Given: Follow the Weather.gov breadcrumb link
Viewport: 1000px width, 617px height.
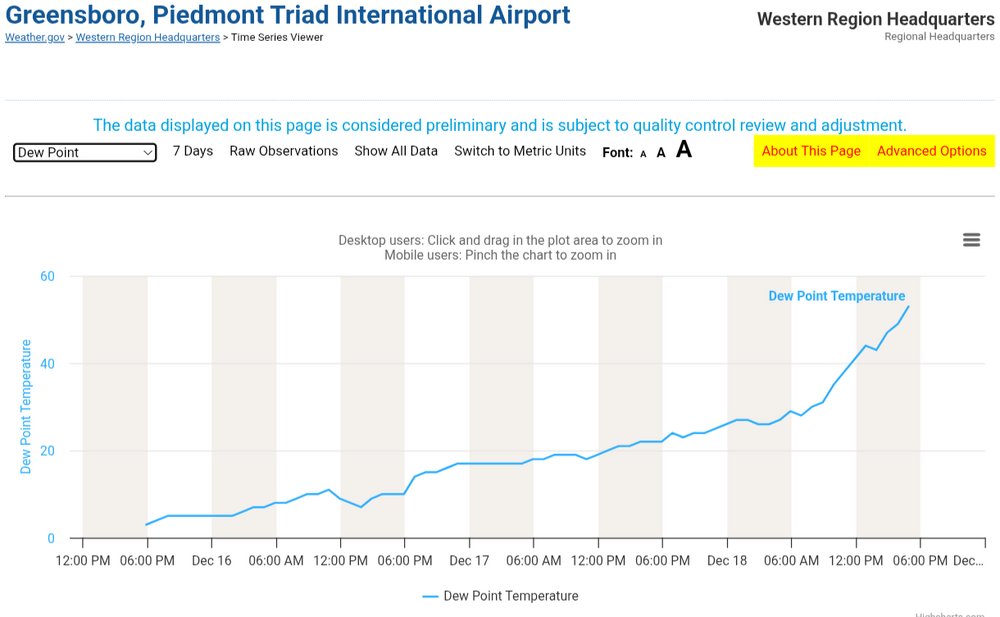Looking at the screenshot, I should pos(35,38).
